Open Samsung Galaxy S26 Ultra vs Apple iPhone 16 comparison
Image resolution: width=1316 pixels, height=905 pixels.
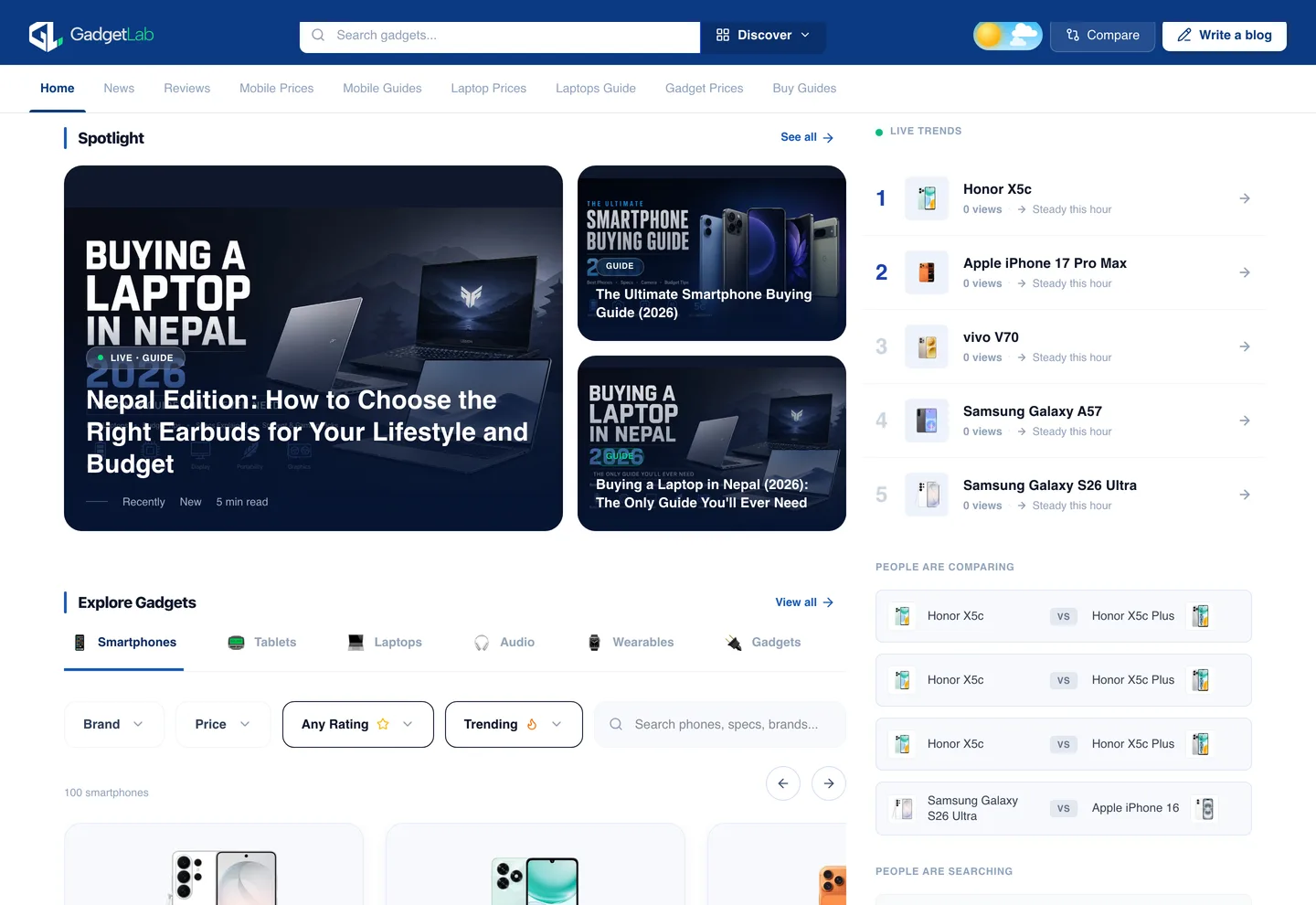[x=1064, y=808]
